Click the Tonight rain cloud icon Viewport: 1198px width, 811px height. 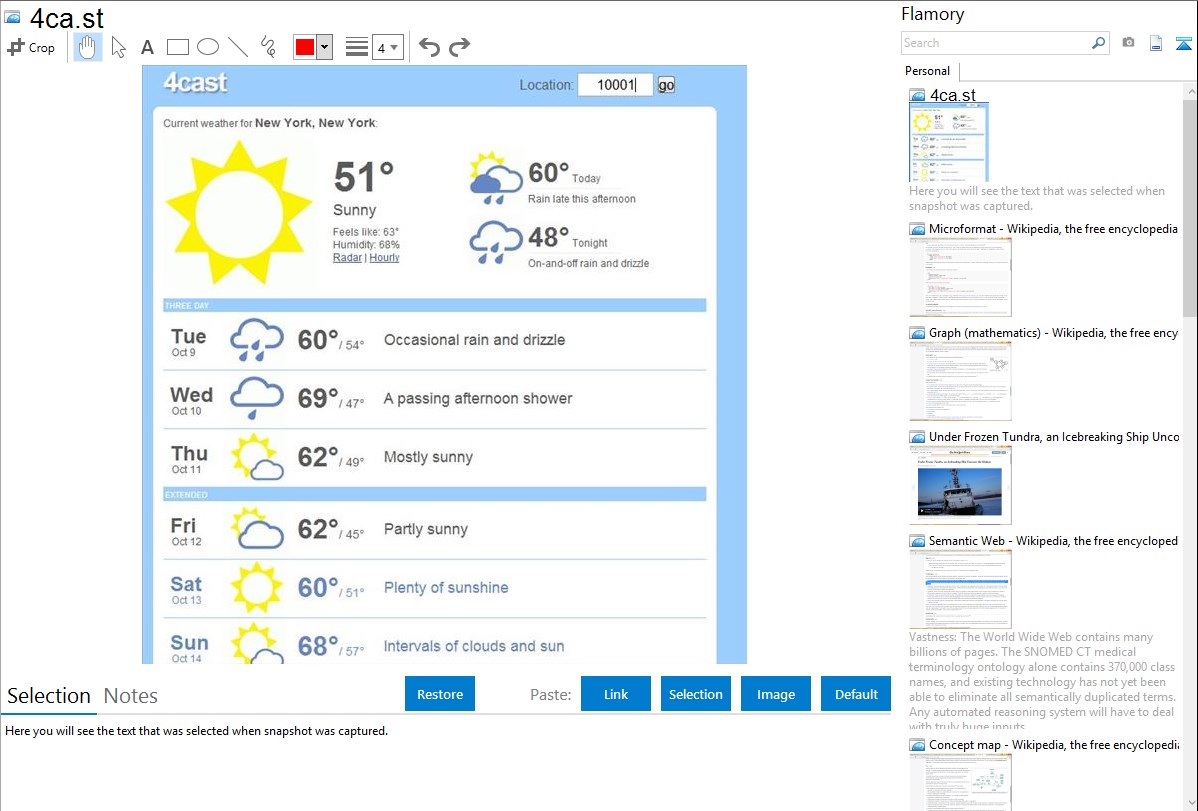(x=495, y=242)
